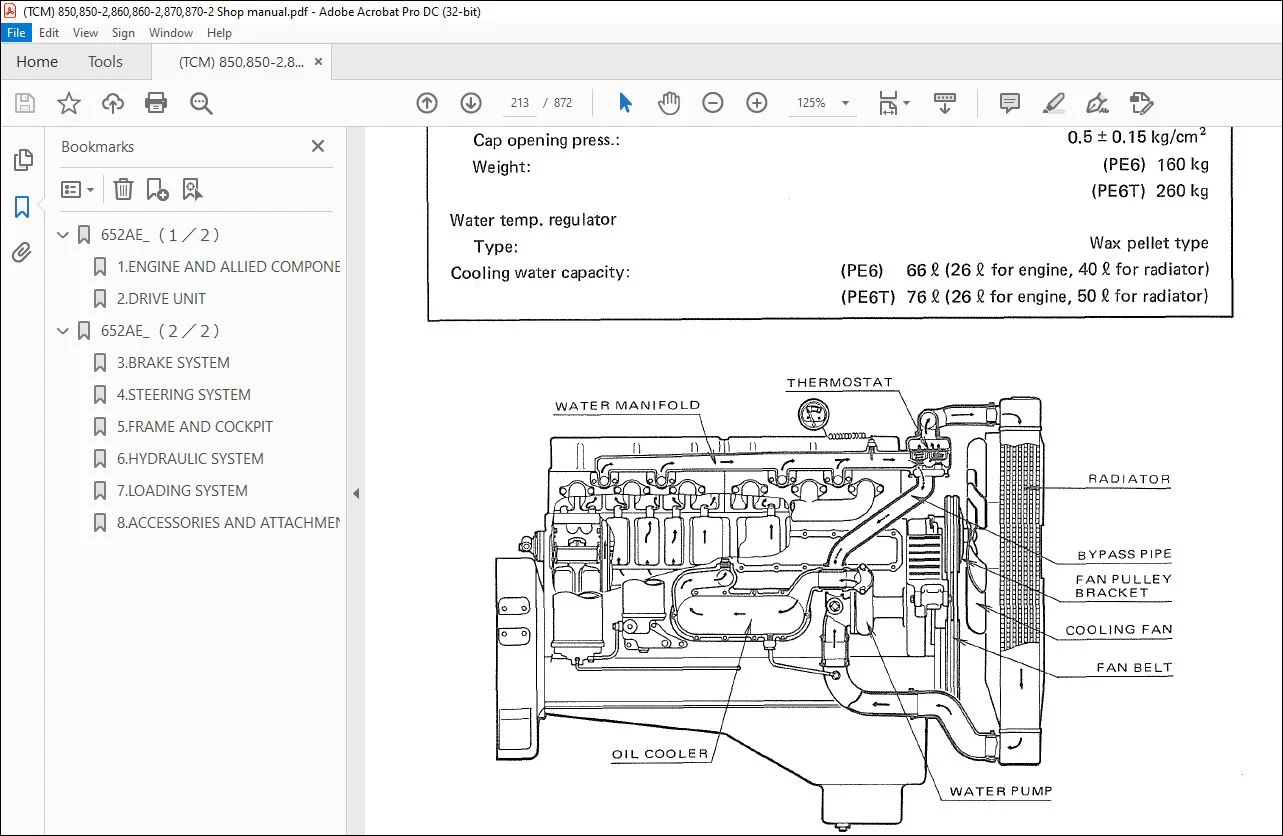Toggle the Bookmarks panel ribbon icon
Viewport: 1283px width, 836px height.
point(22,207)
